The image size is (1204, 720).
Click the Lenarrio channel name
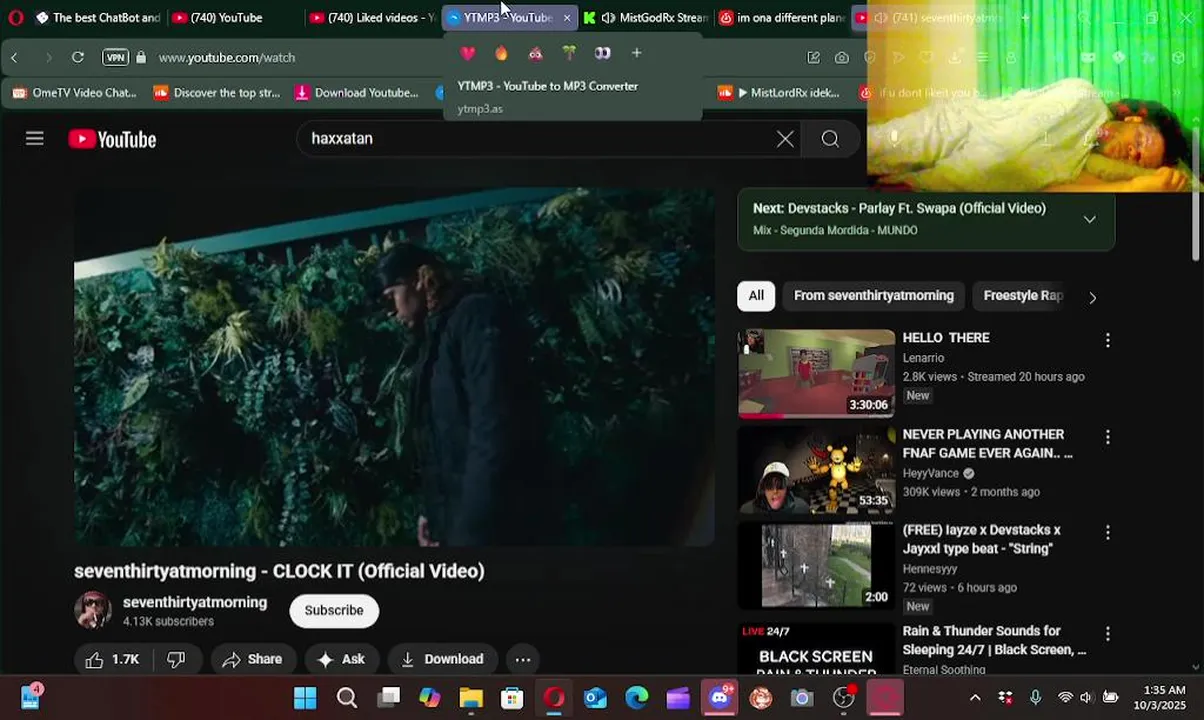coord(923,358)
